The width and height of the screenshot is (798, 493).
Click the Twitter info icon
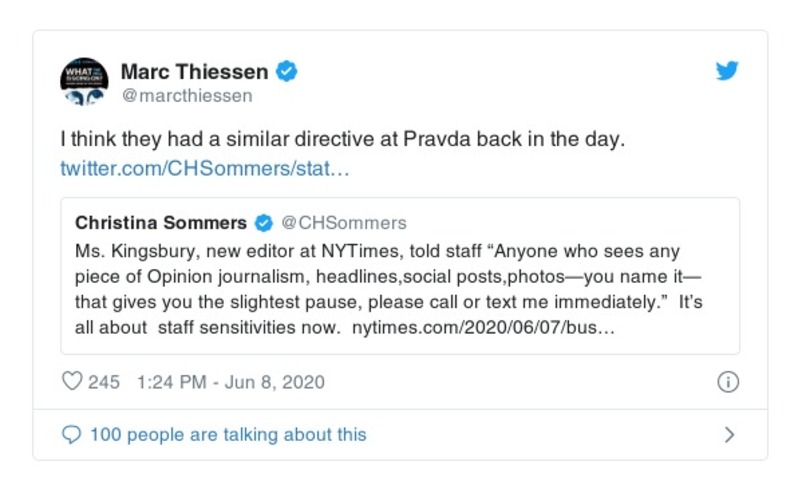[728, 382]
